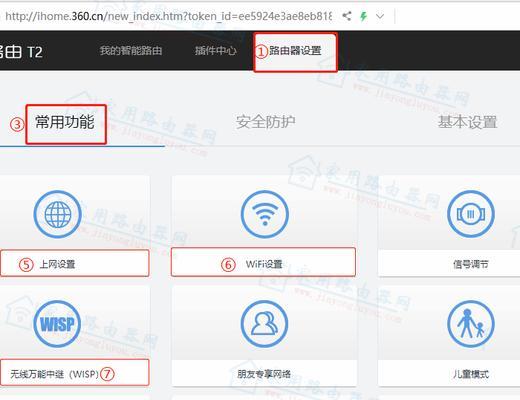Open the 上网设置 globe icon
520x400 pixels.
click(58, 214)
